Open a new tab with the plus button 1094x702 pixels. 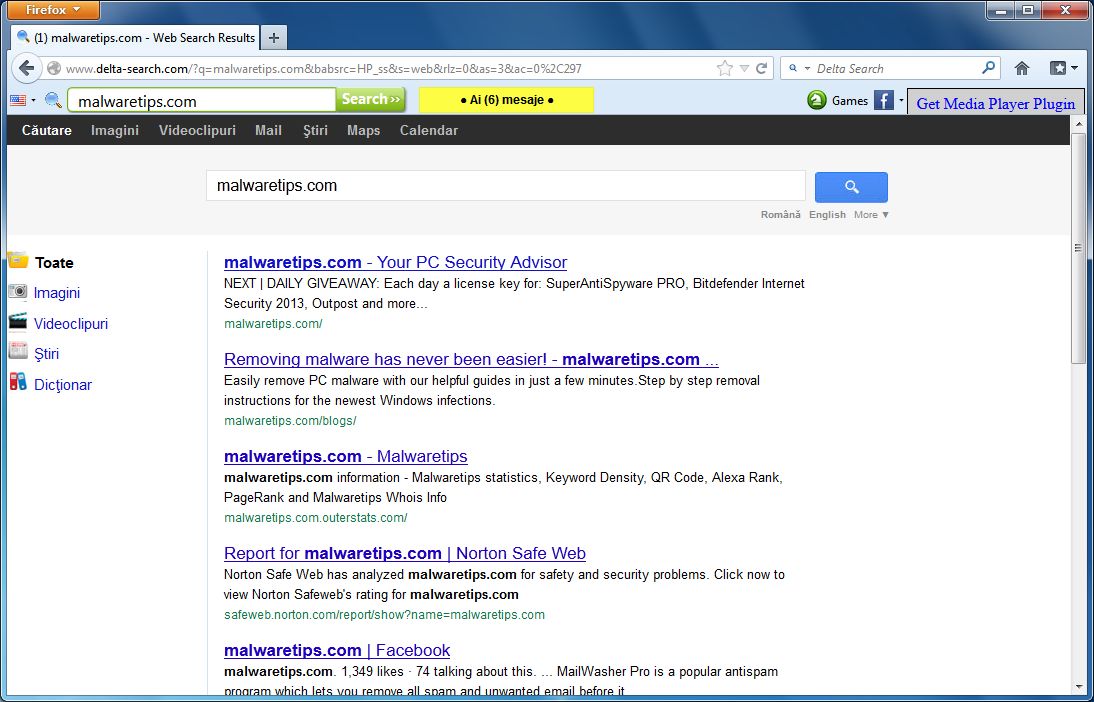273,37
